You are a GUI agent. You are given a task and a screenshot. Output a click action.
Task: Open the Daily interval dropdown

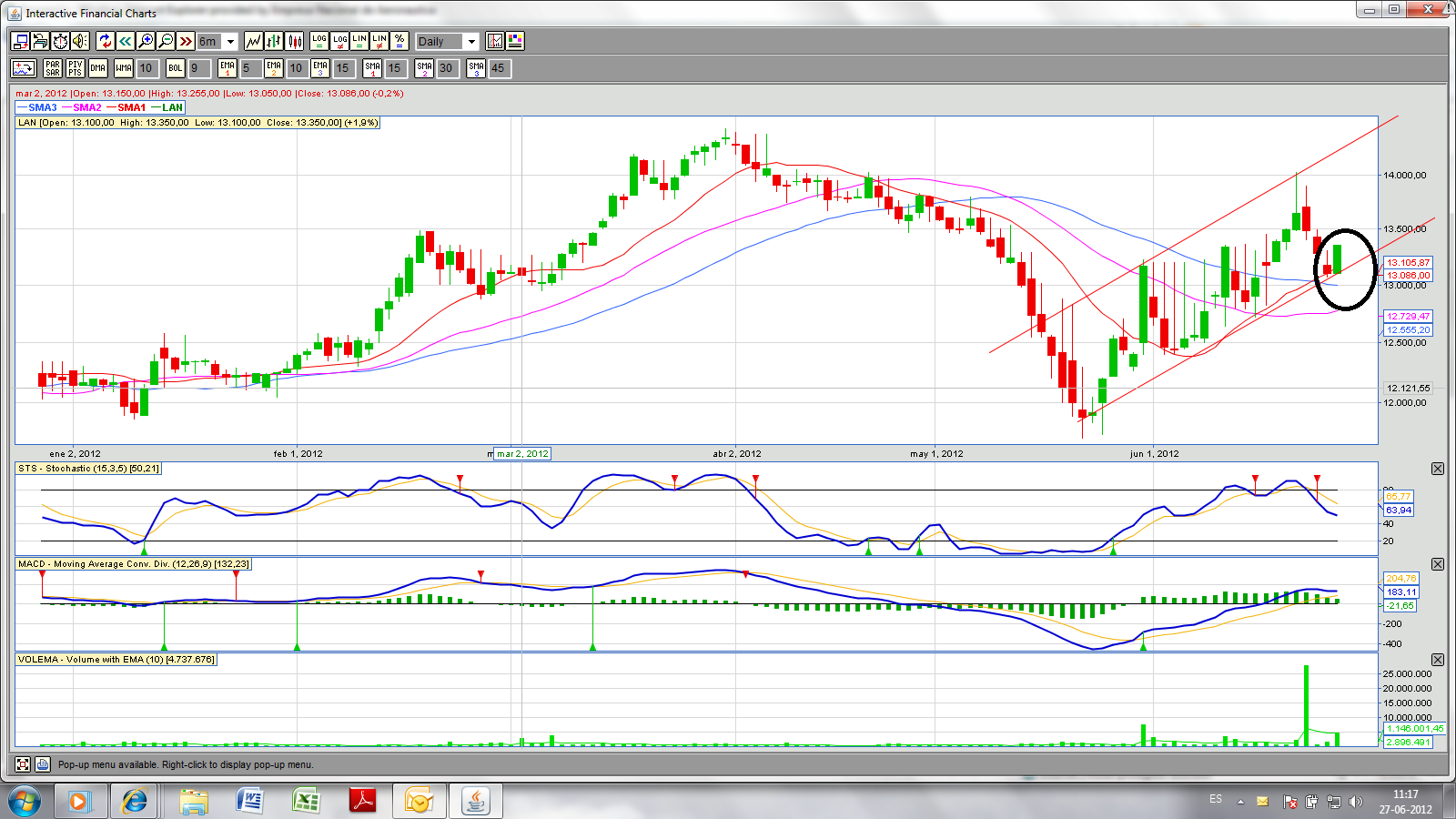[470, 42]
